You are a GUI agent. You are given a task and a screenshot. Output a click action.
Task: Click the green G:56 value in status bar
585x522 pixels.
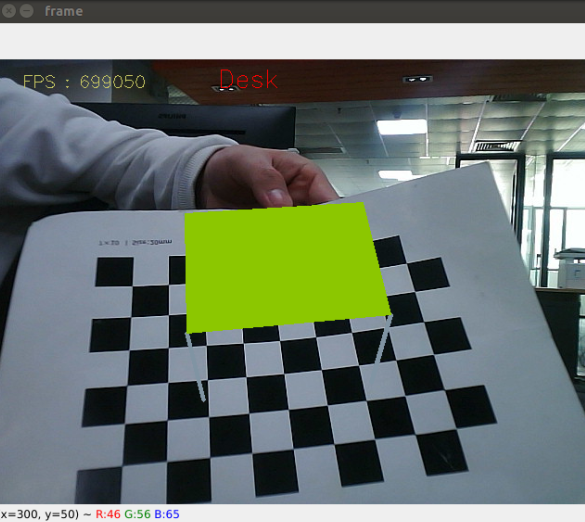click(x=137, y=514)
